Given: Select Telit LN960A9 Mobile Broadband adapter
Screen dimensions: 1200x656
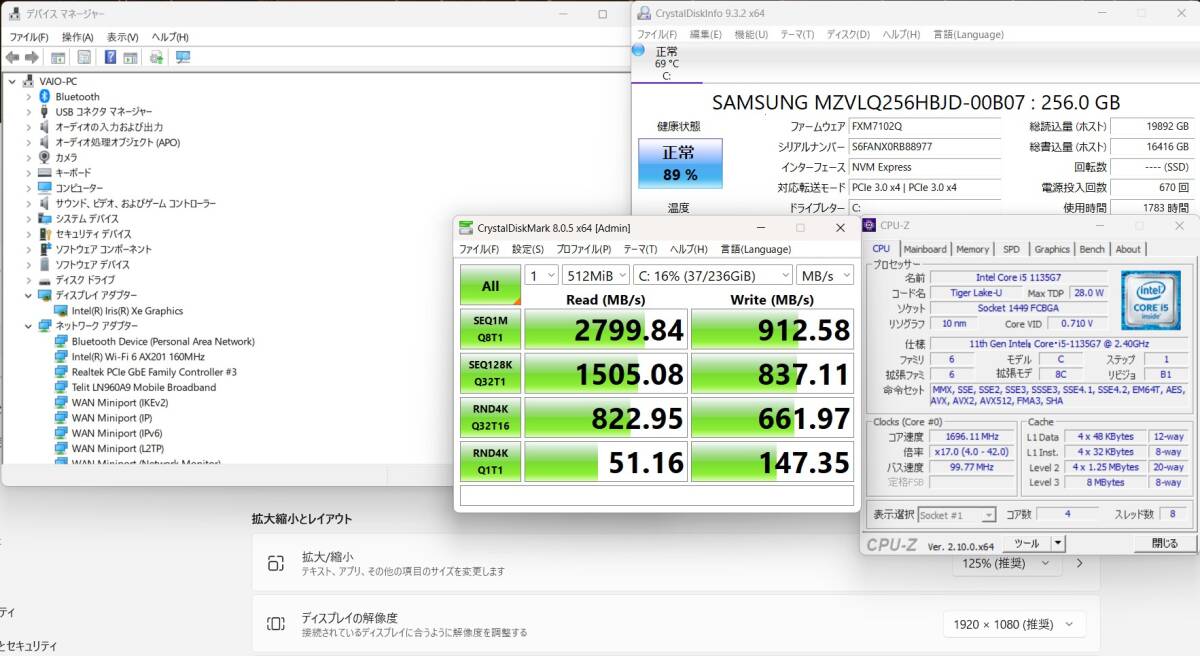Looking at the screenshot, I should click(x=144, y=387).
